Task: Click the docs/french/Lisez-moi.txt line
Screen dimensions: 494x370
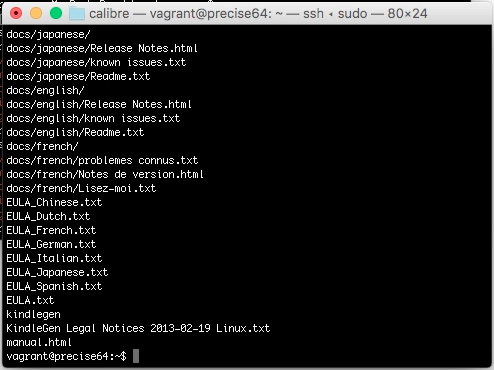Action: pos(81,188)
